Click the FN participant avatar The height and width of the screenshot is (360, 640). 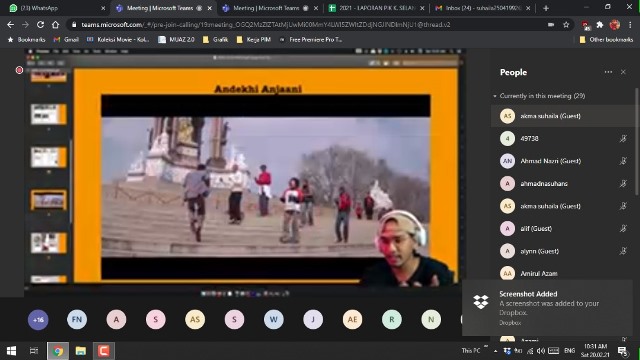(77, 320)
